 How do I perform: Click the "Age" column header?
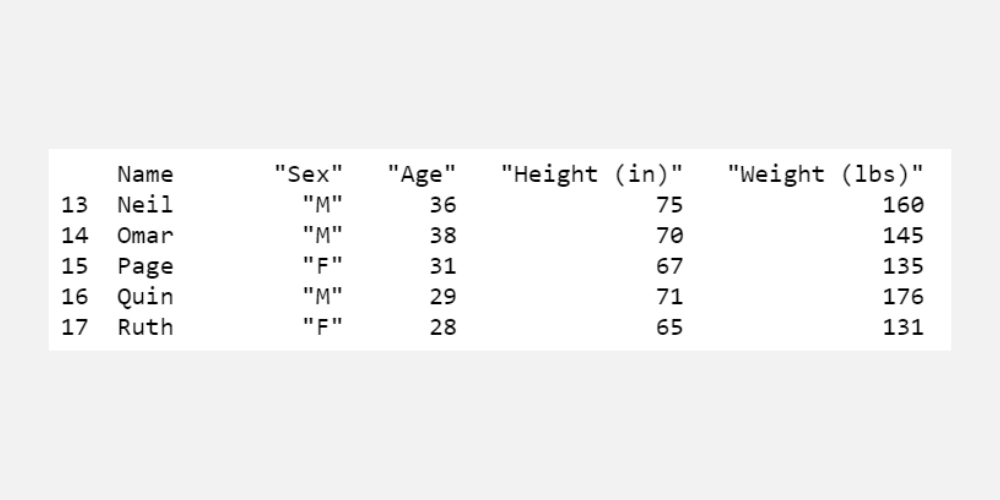tap(422, 174)
